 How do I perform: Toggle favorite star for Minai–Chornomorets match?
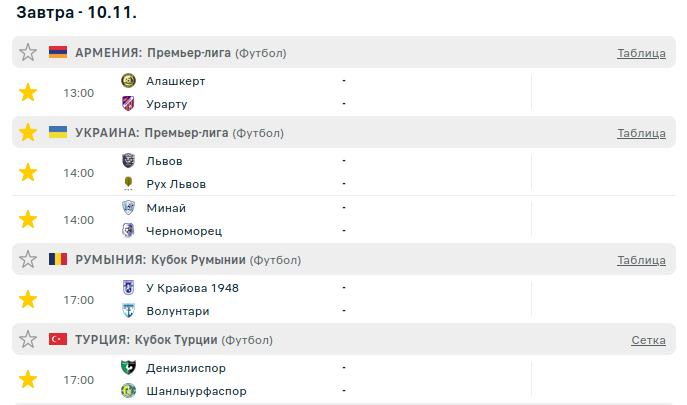pyautogui.click(x=28, y=219)
